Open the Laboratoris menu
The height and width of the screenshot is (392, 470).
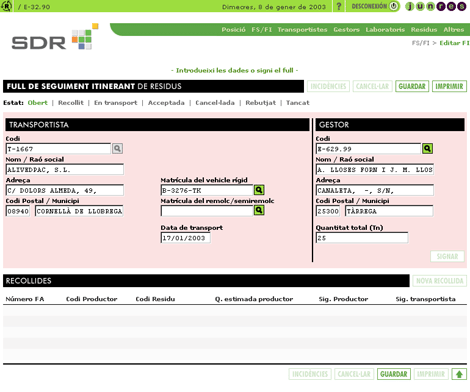coord(385,30)
